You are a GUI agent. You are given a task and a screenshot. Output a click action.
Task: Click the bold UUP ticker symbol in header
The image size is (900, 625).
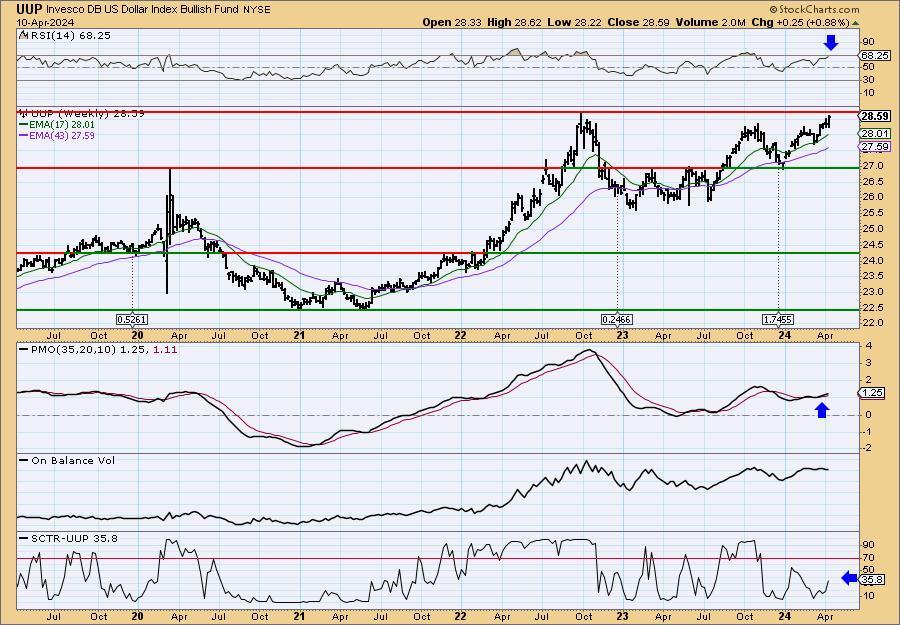[x=29, y=9]
